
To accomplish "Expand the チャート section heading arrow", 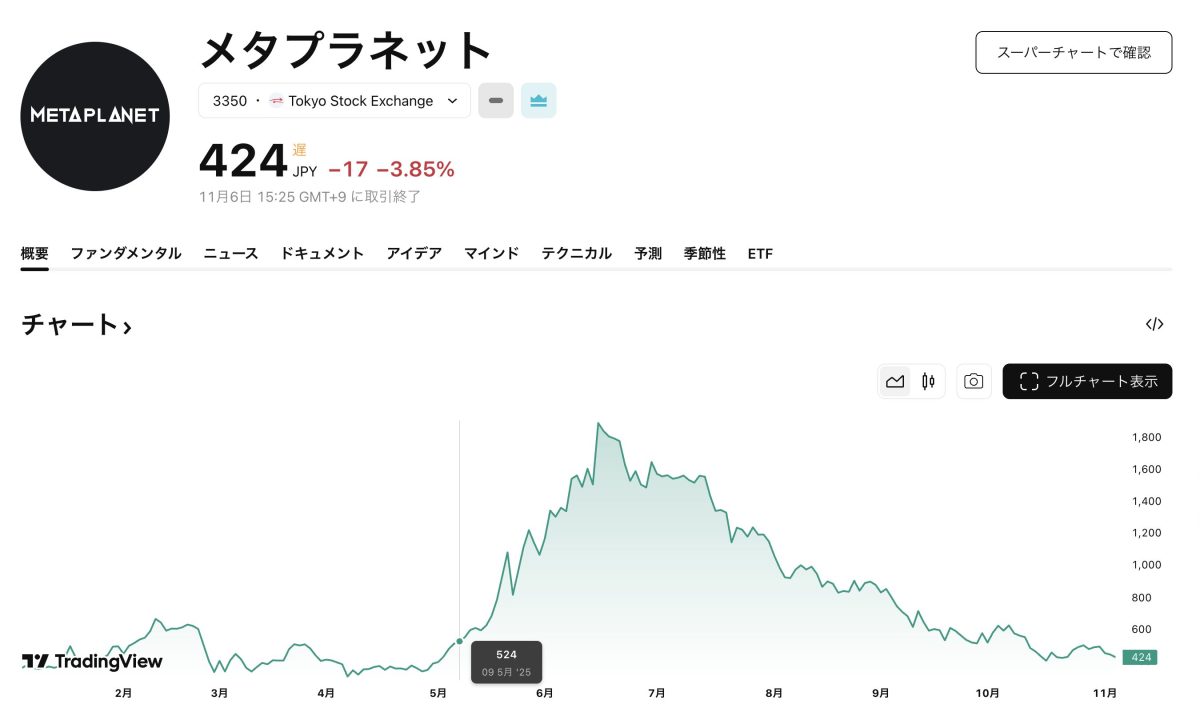I will [127, 326].
